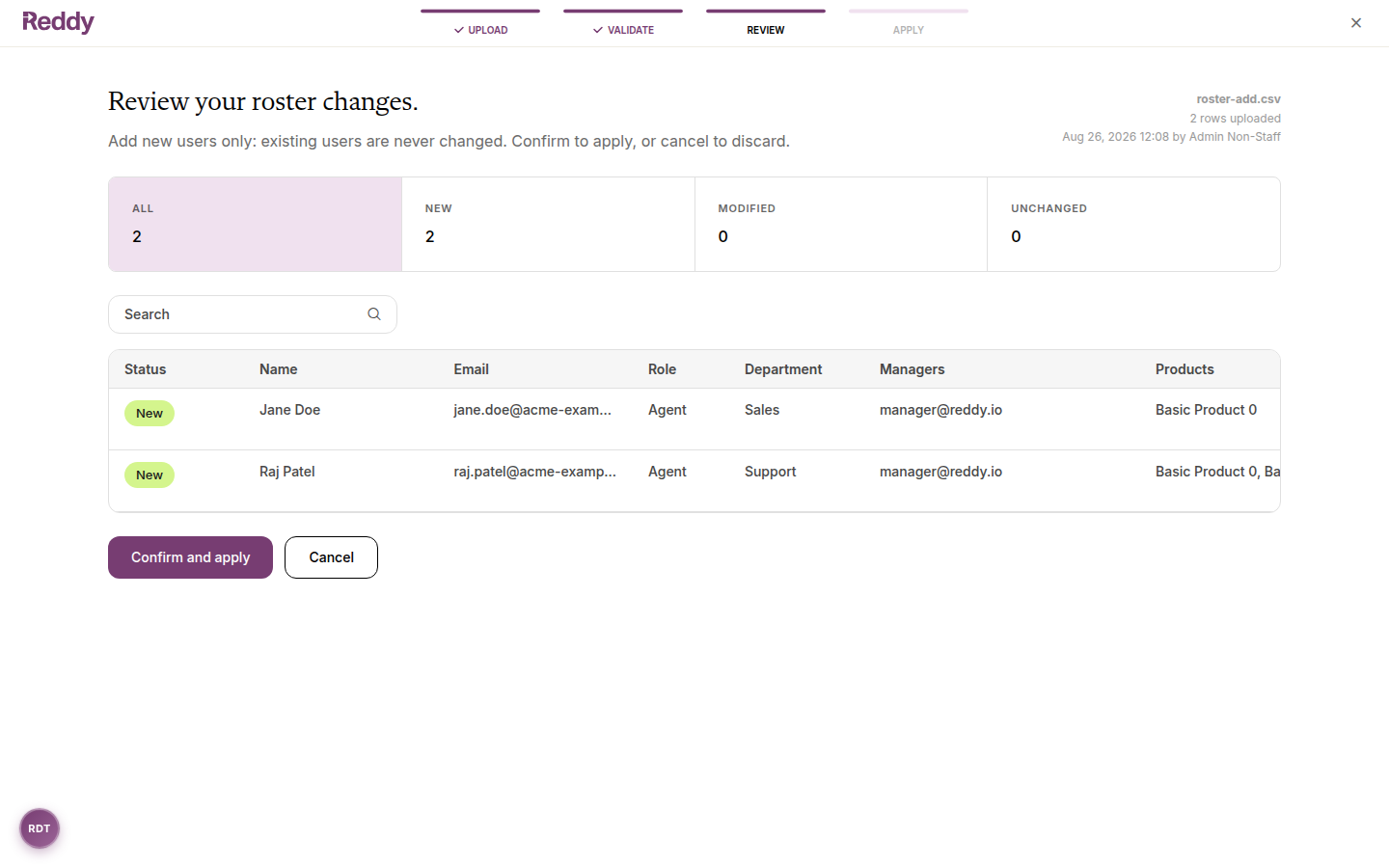Click the Email column header

pos(472,369)
